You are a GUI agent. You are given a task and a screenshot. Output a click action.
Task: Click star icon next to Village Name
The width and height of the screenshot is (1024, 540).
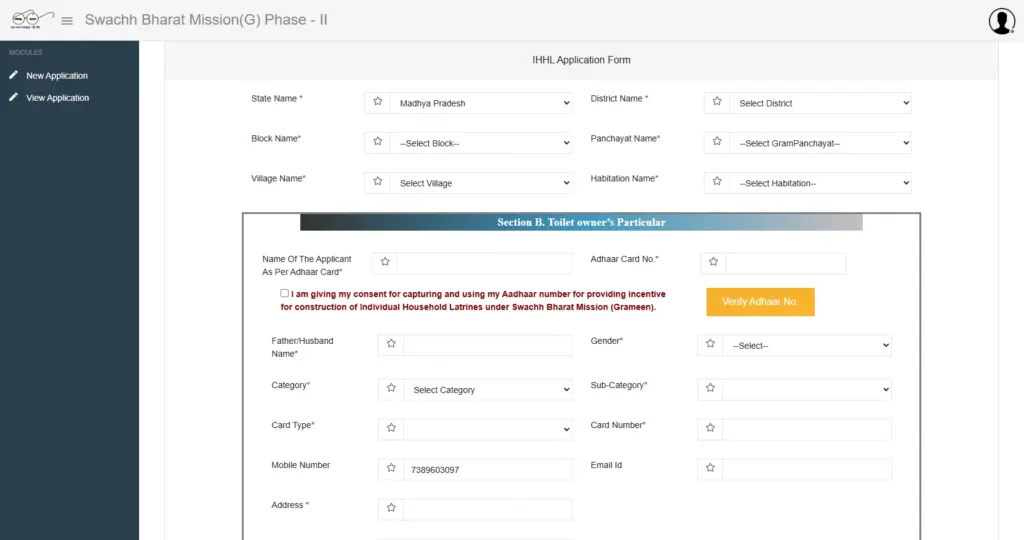(x=377, y=182)
